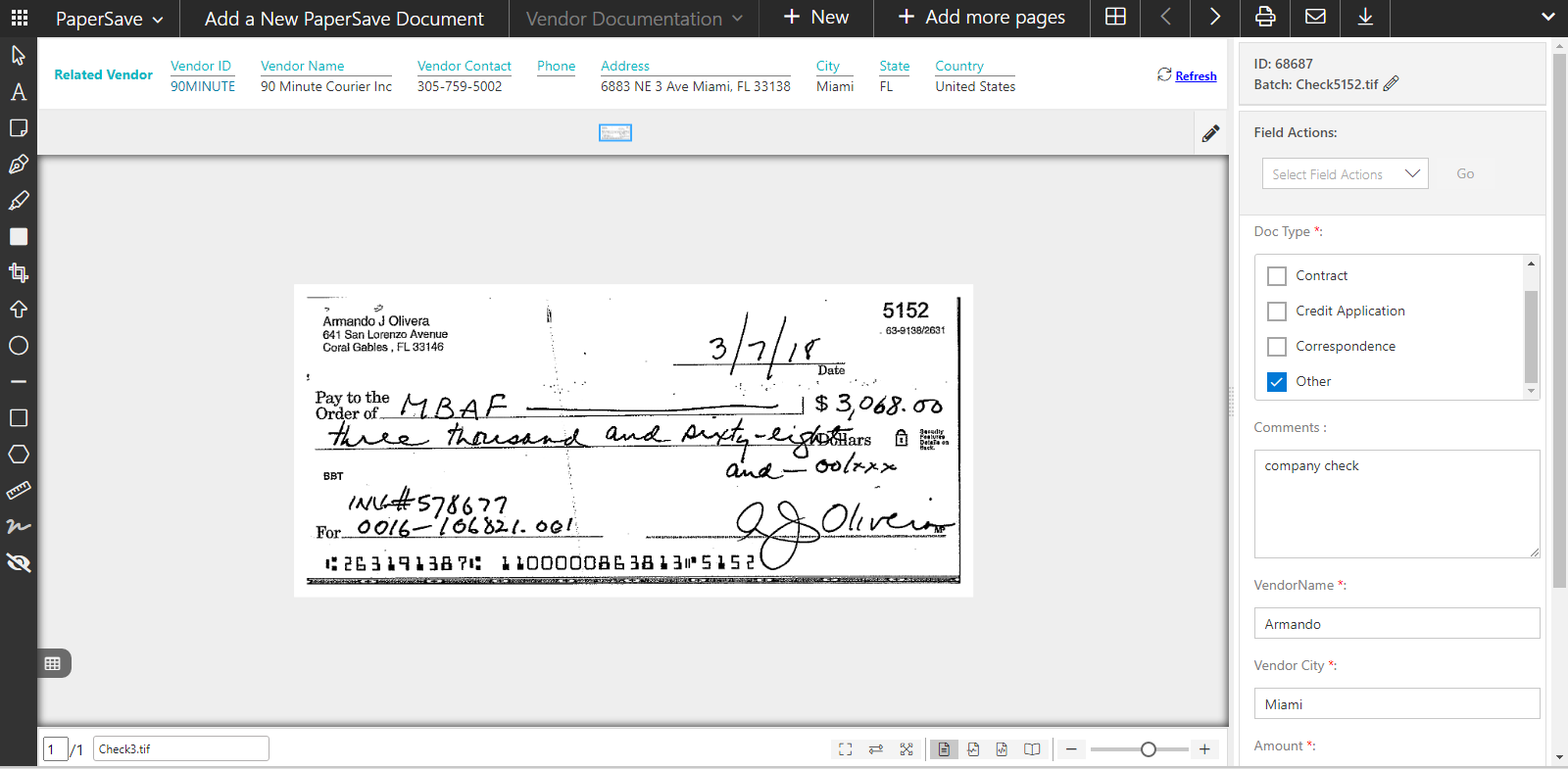Check the Credit Application checkbox
Screen dimensions: 1568x769
click(x=1277, y=312)
